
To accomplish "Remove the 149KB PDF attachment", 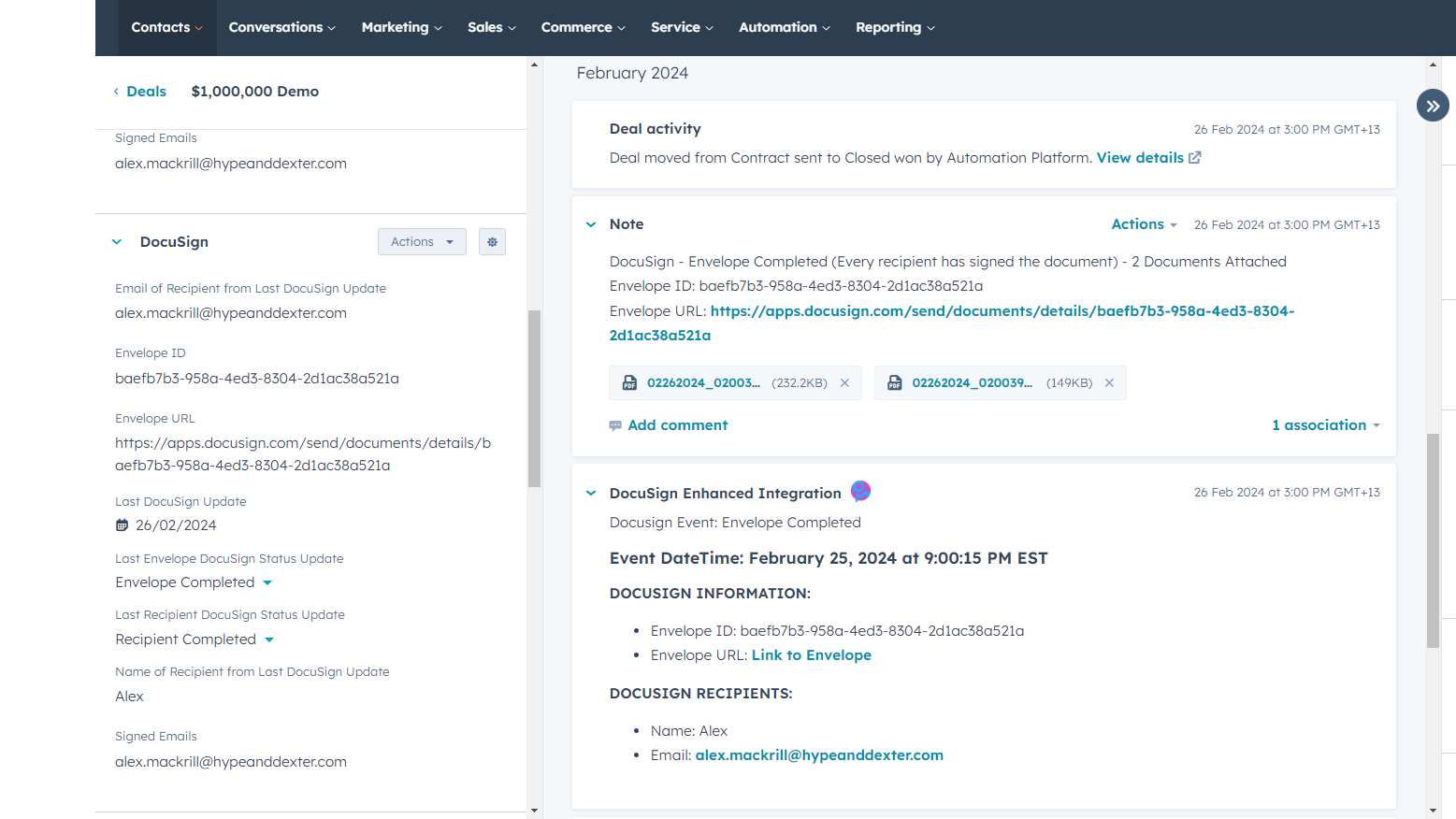I will 1109,383.
